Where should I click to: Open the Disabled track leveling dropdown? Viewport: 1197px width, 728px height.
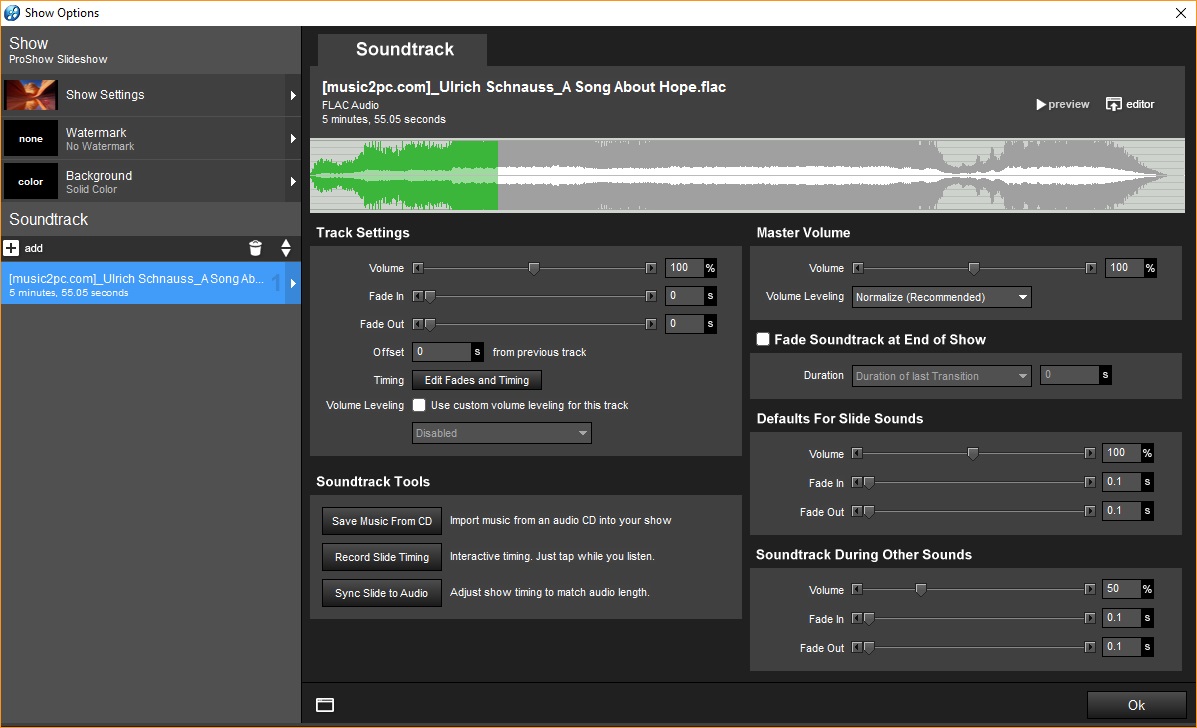click(502, 433)
